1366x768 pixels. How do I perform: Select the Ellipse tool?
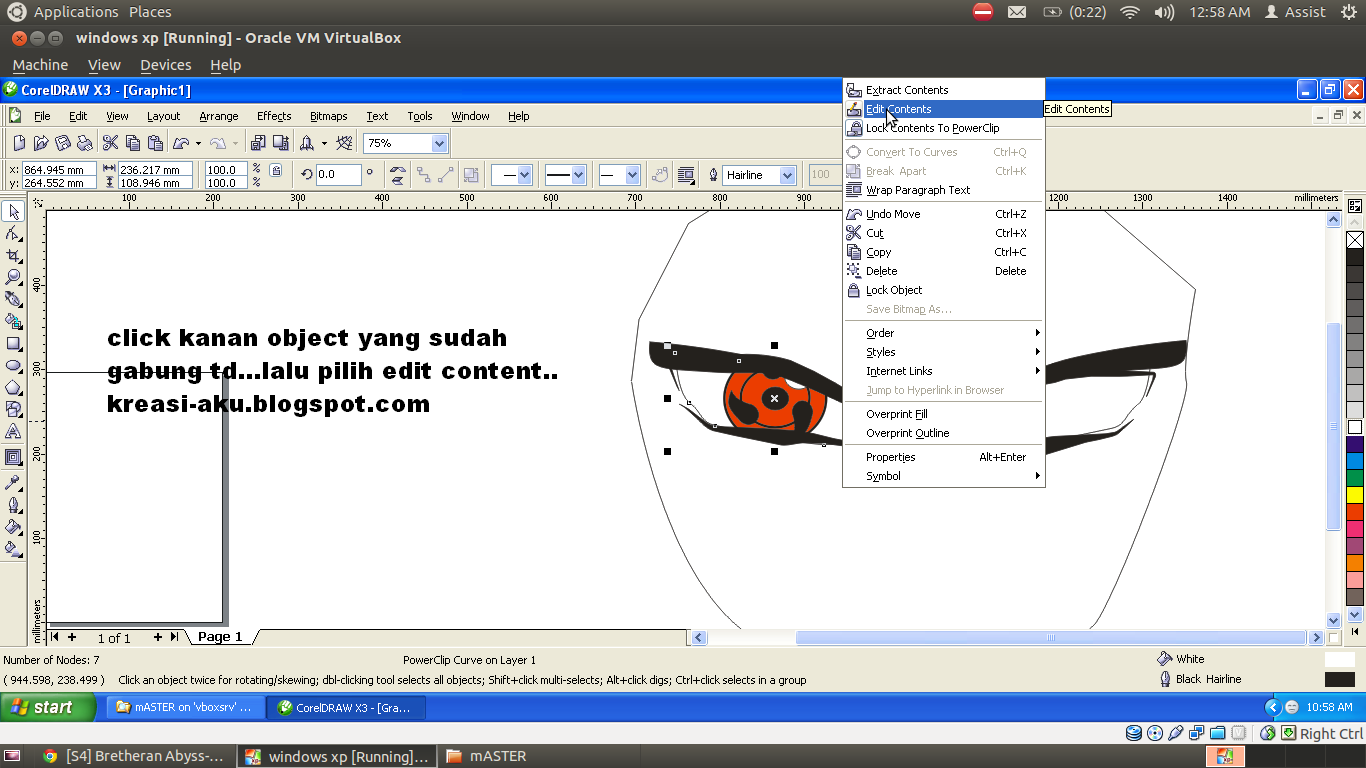tap(13, 365)
